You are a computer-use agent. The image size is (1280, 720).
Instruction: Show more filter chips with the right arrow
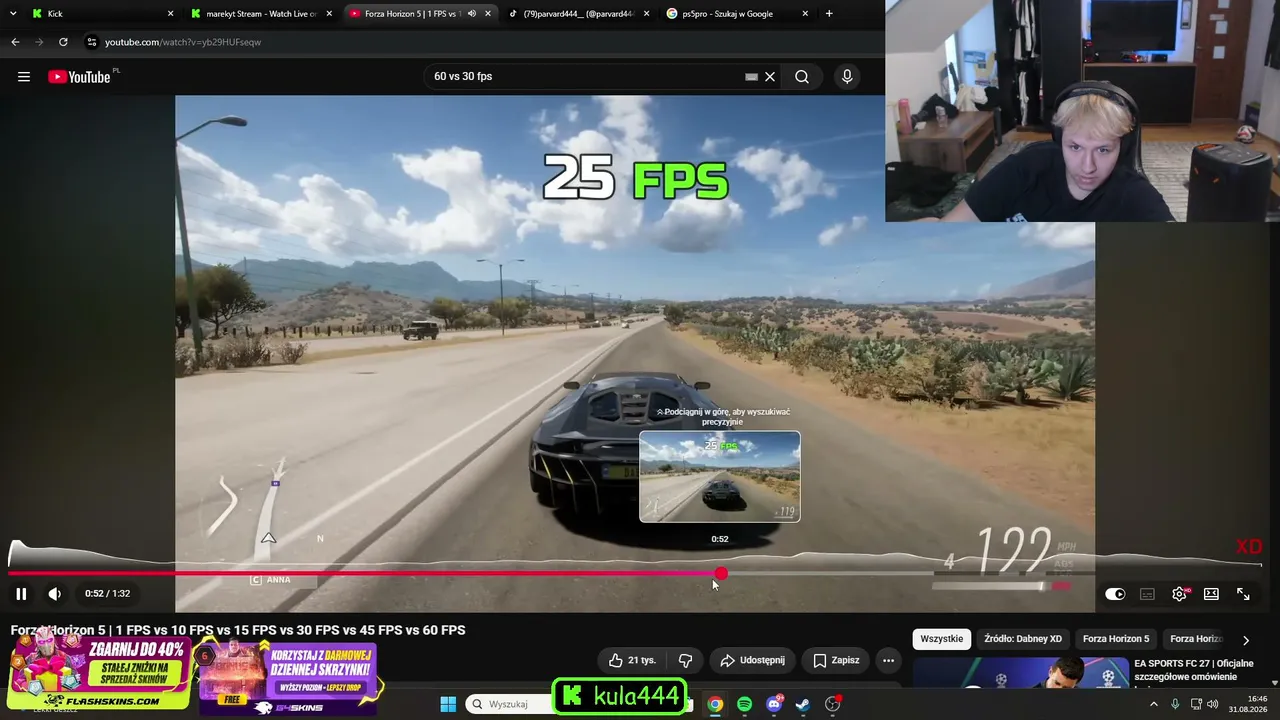pyautogui.click(x=1246, y=640)
